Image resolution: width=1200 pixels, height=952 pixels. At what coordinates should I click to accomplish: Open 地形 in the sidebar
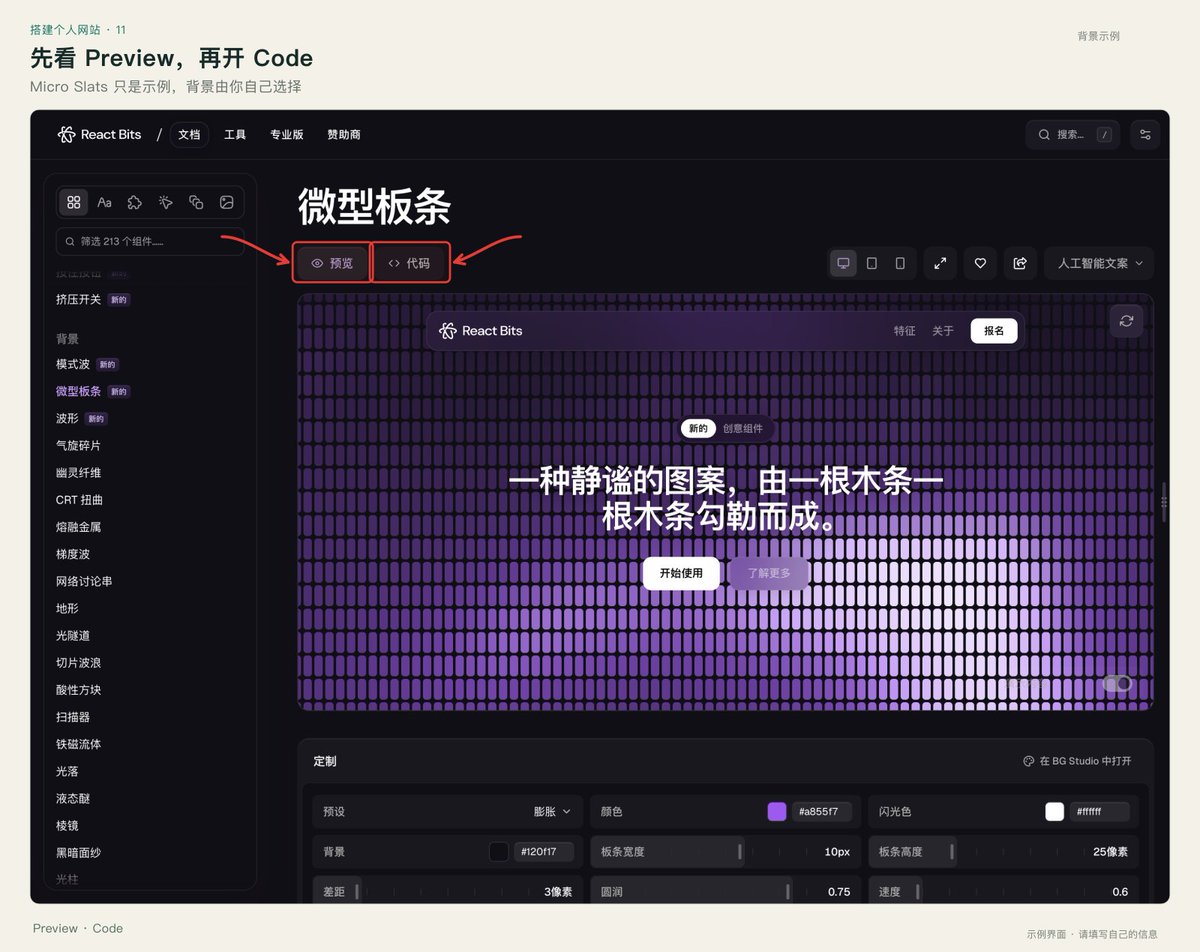tap(67, 608)
